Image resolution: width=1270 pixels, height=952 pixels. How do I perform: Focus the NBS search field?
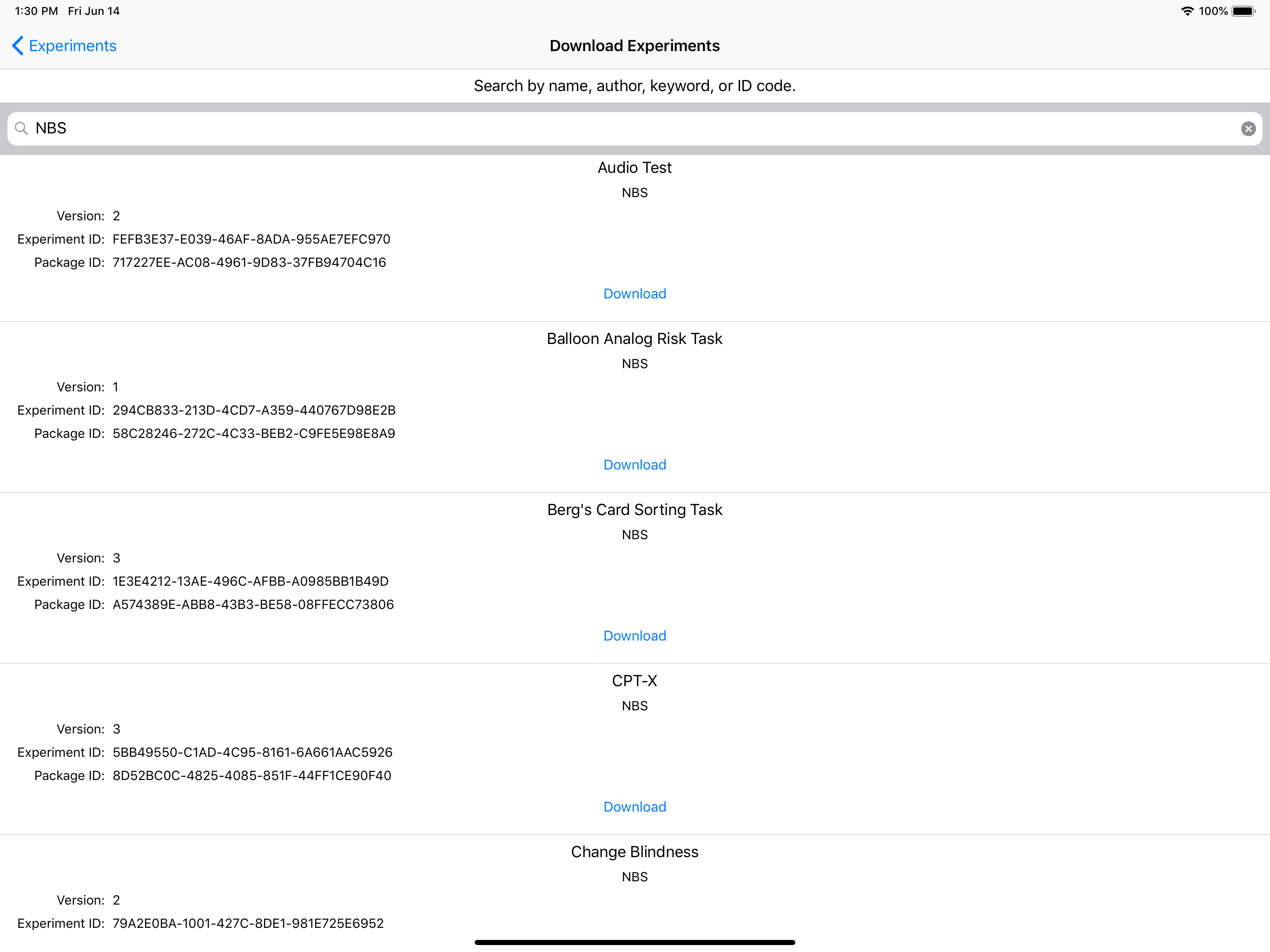tap(635, 129)
